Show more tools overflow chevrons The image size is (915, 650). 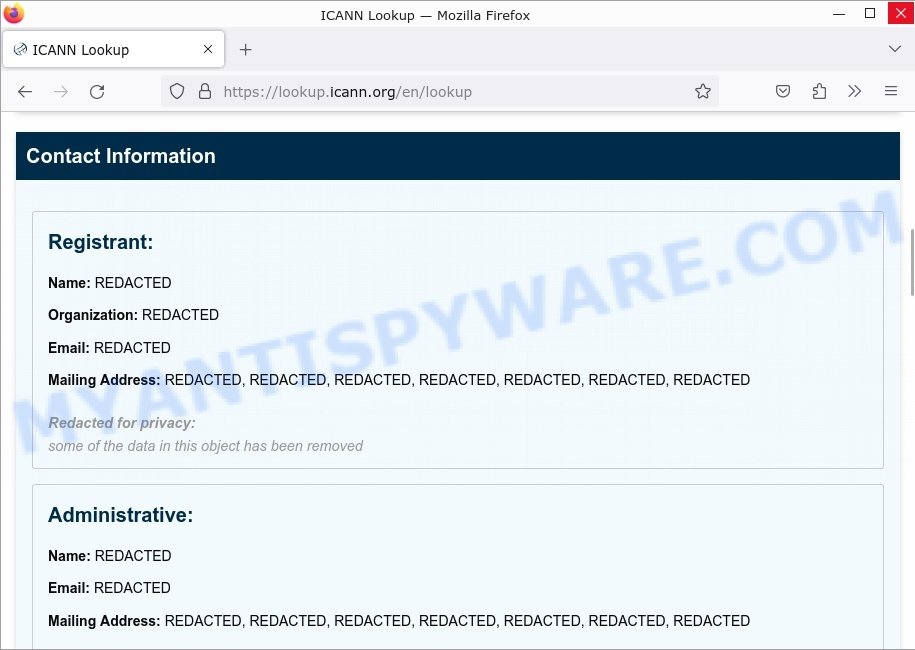[x=854, y=91]
